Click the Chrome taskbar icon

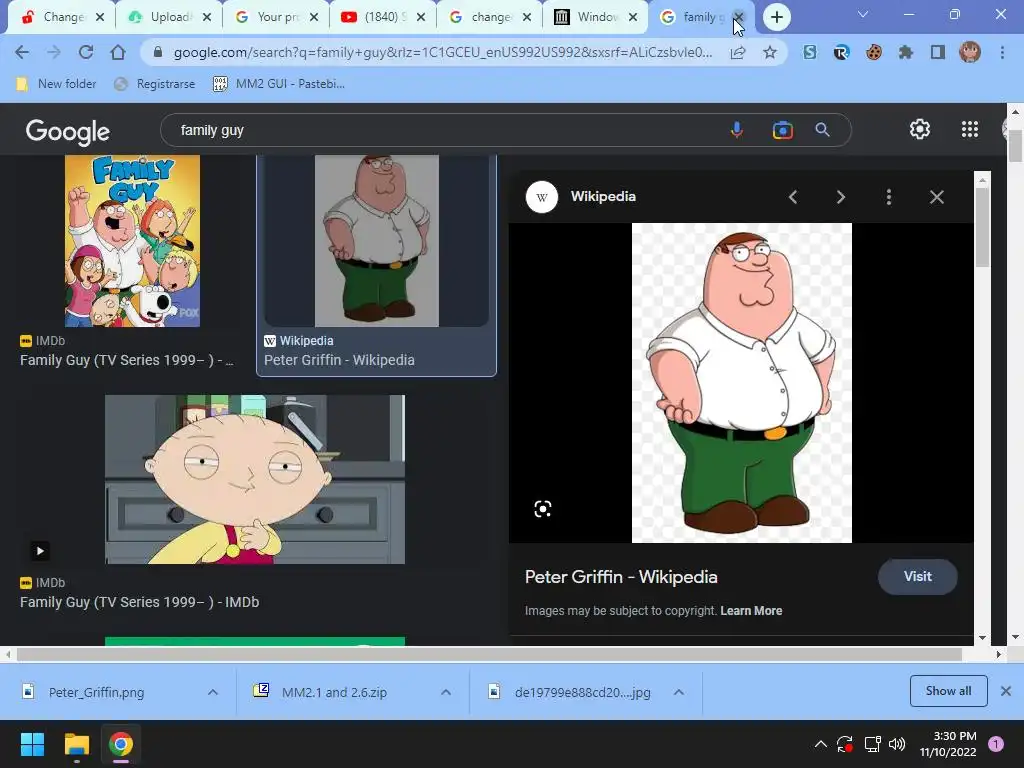point(120,744)
